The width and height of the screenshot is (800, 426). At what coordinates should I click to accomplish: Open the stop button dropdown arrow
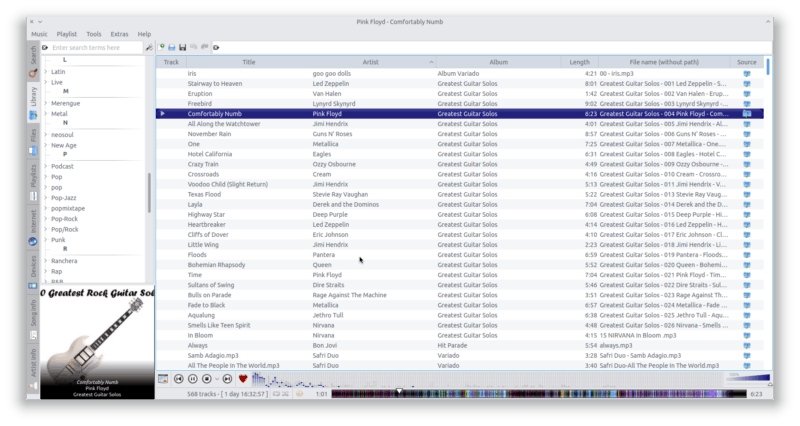point(215,379)
